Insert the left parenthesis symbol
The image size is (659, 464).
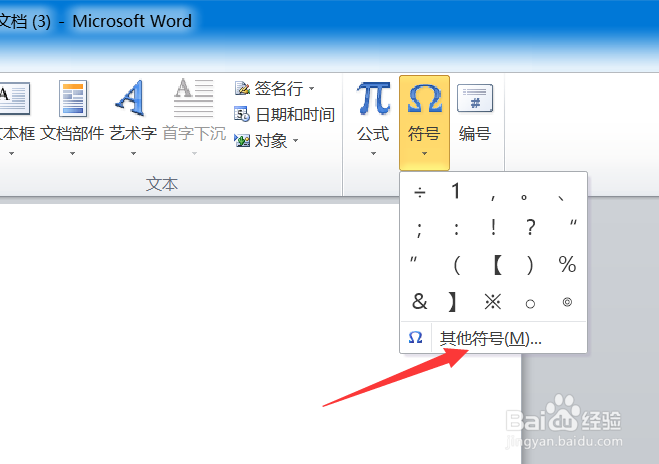click(457, 265)
